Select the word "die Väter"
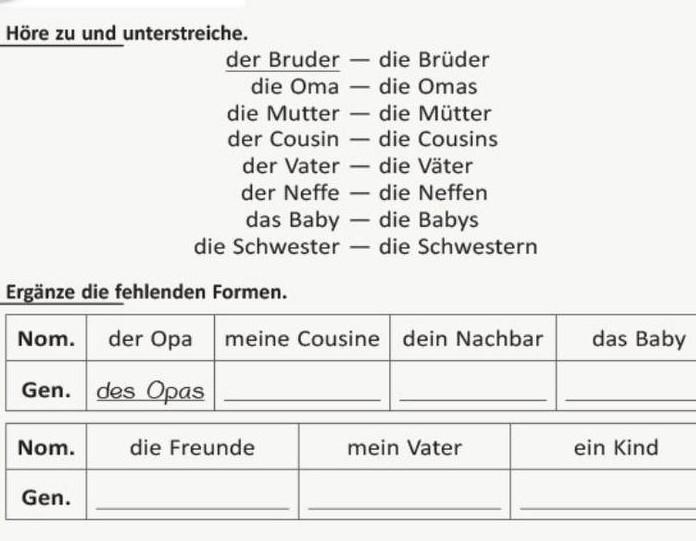This screenshot has height=541, width=696. (x=425, y=167)
